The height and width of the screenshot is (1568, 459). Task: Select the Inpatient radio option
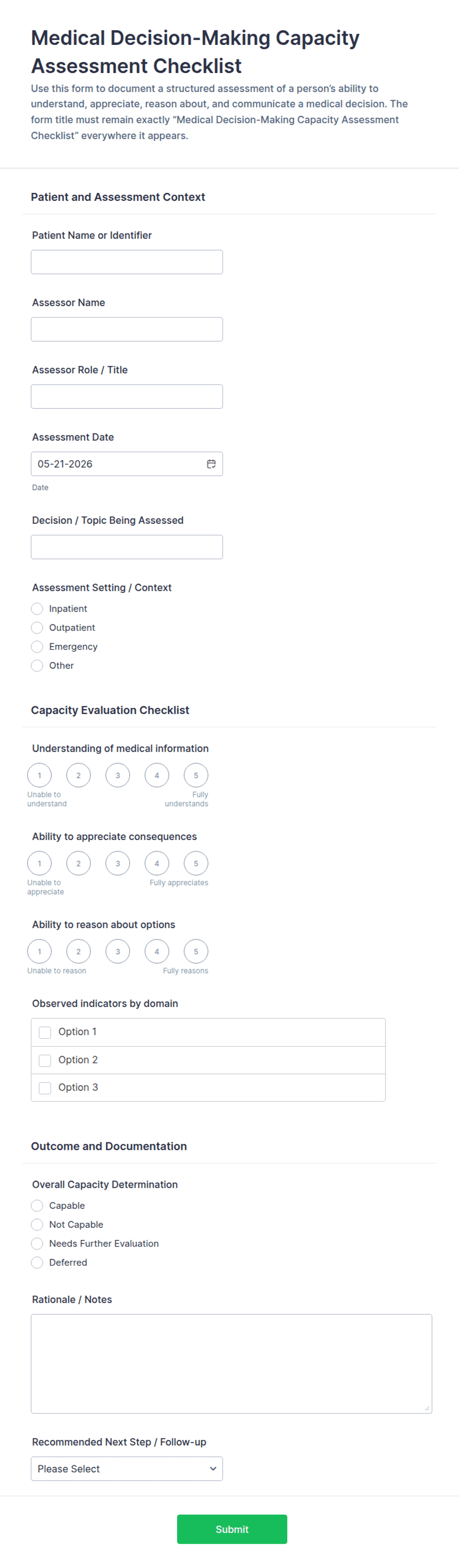pos(37,609)
